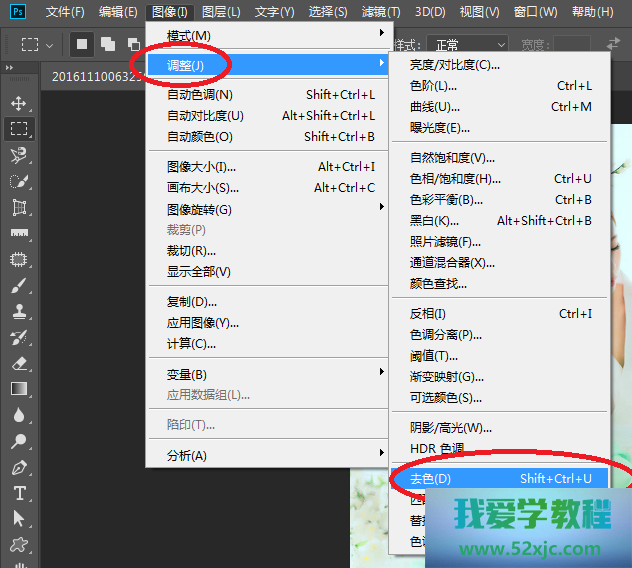This screenshot has width=632, height=568.
Task: Choose the Brush tool
Action: click(x=19, y=285)
